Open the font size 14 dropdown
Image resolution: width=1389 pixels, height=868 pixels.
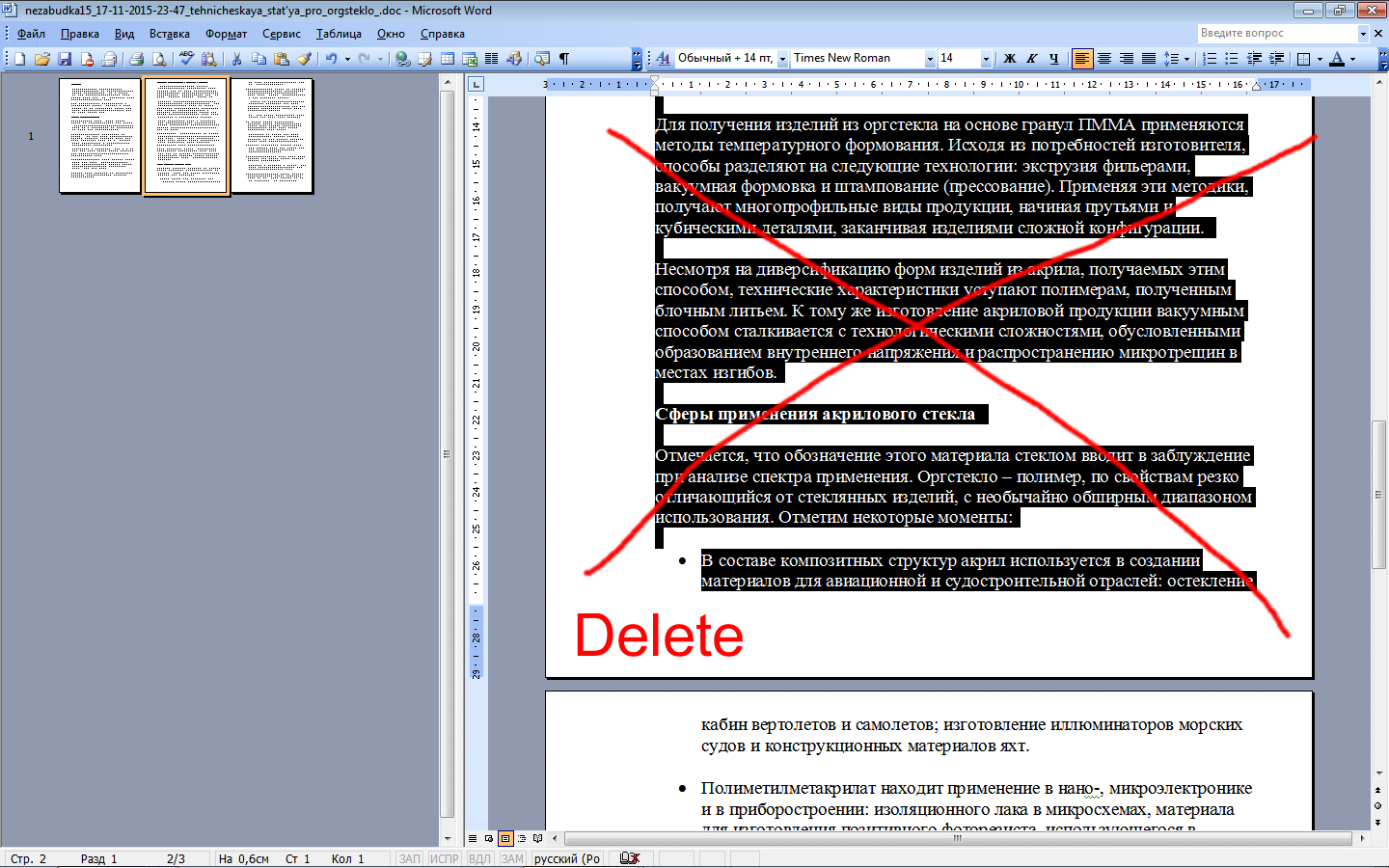986,59
